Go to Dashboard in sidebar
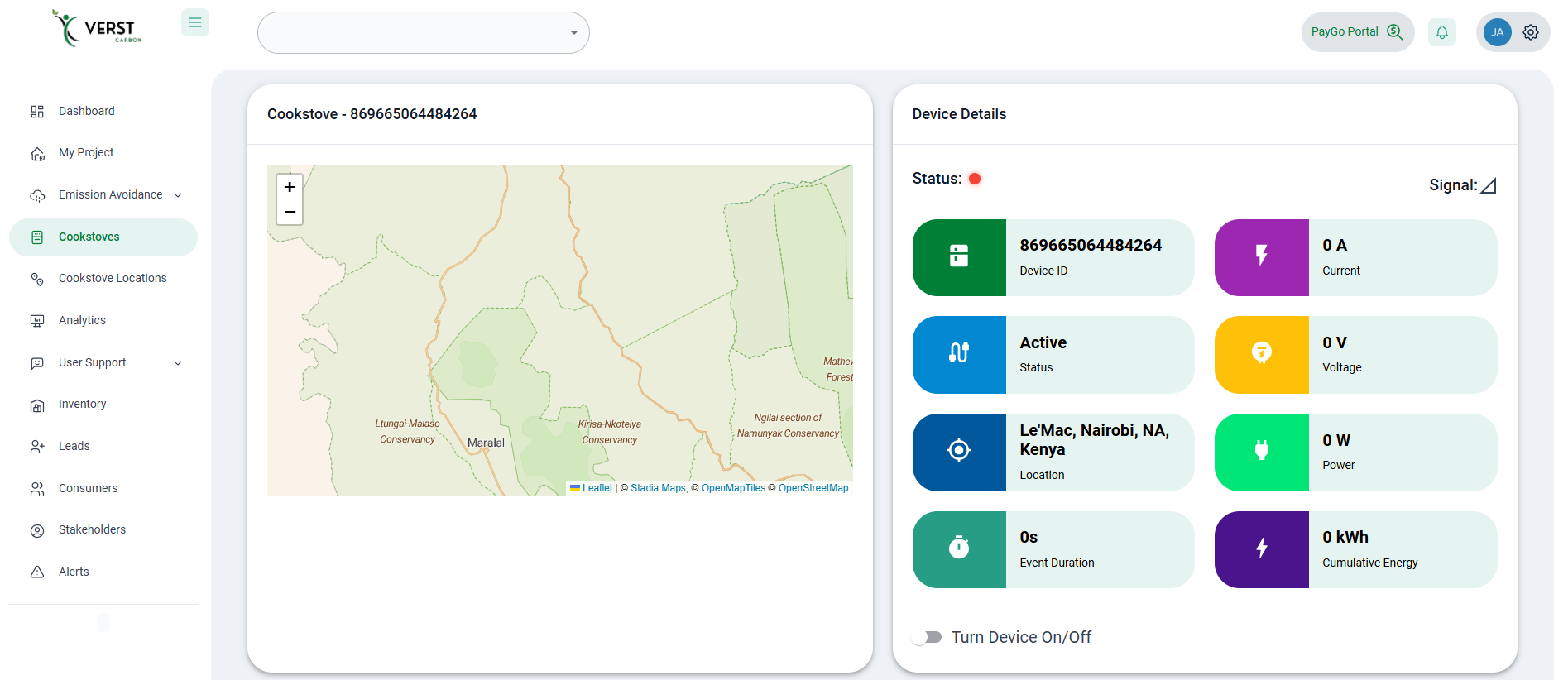This screenshot has width=1568, height=680. [103, 111]
